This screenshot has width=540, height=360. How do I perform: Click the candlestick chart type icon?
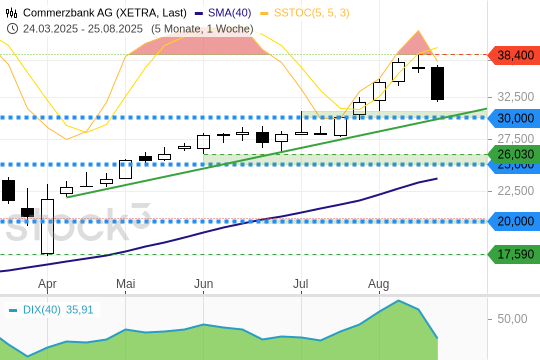pos(11,13)
